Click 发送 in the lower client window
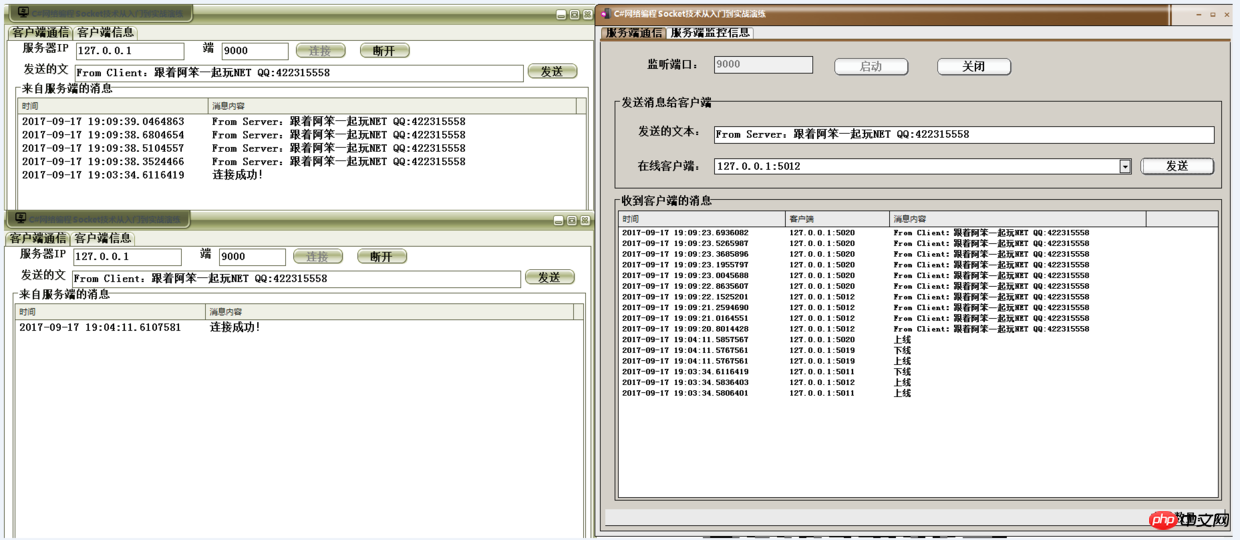This screenshot has width=1240, height=540. pos(549,277)
